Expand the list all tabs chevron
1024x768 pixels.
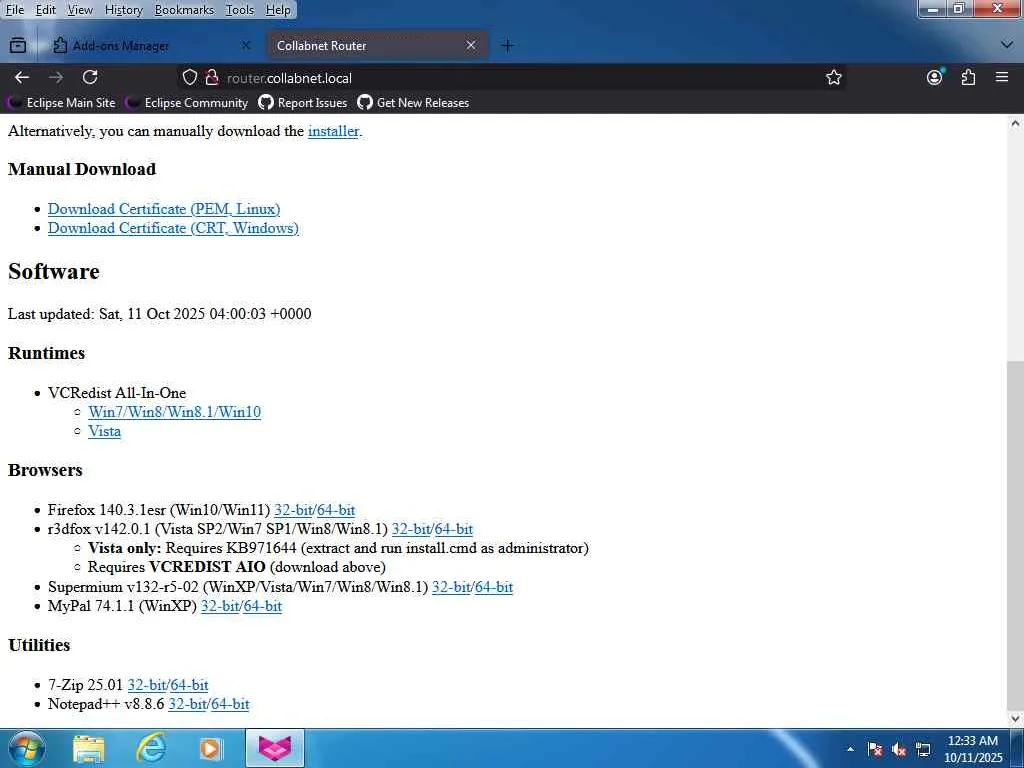[1006, 44]
